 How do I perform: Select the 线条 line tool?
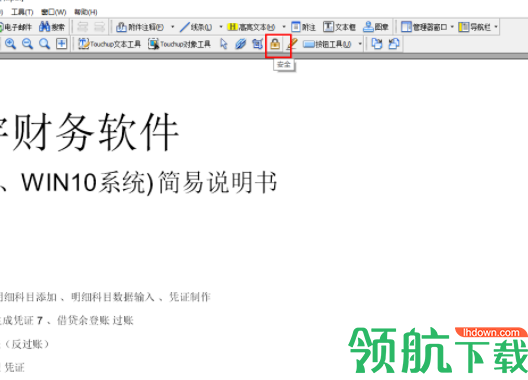196,27
